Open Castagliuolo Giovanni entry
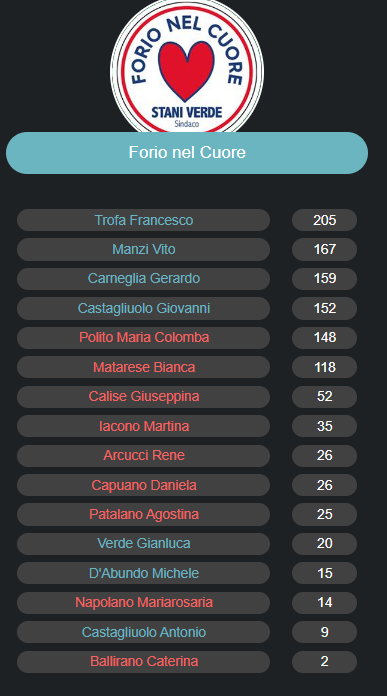The width and height of the screenshot is (387, 696). (x=143, y=308)
